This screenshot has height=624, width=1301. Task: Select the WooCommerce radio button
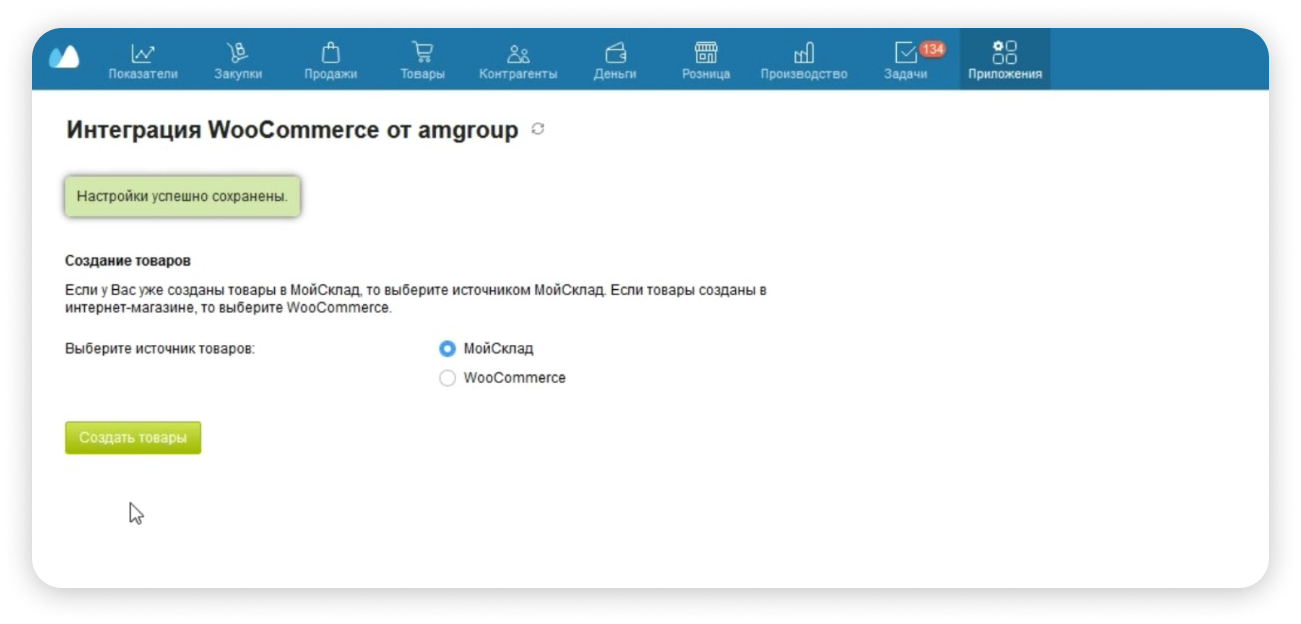point(447,378)
